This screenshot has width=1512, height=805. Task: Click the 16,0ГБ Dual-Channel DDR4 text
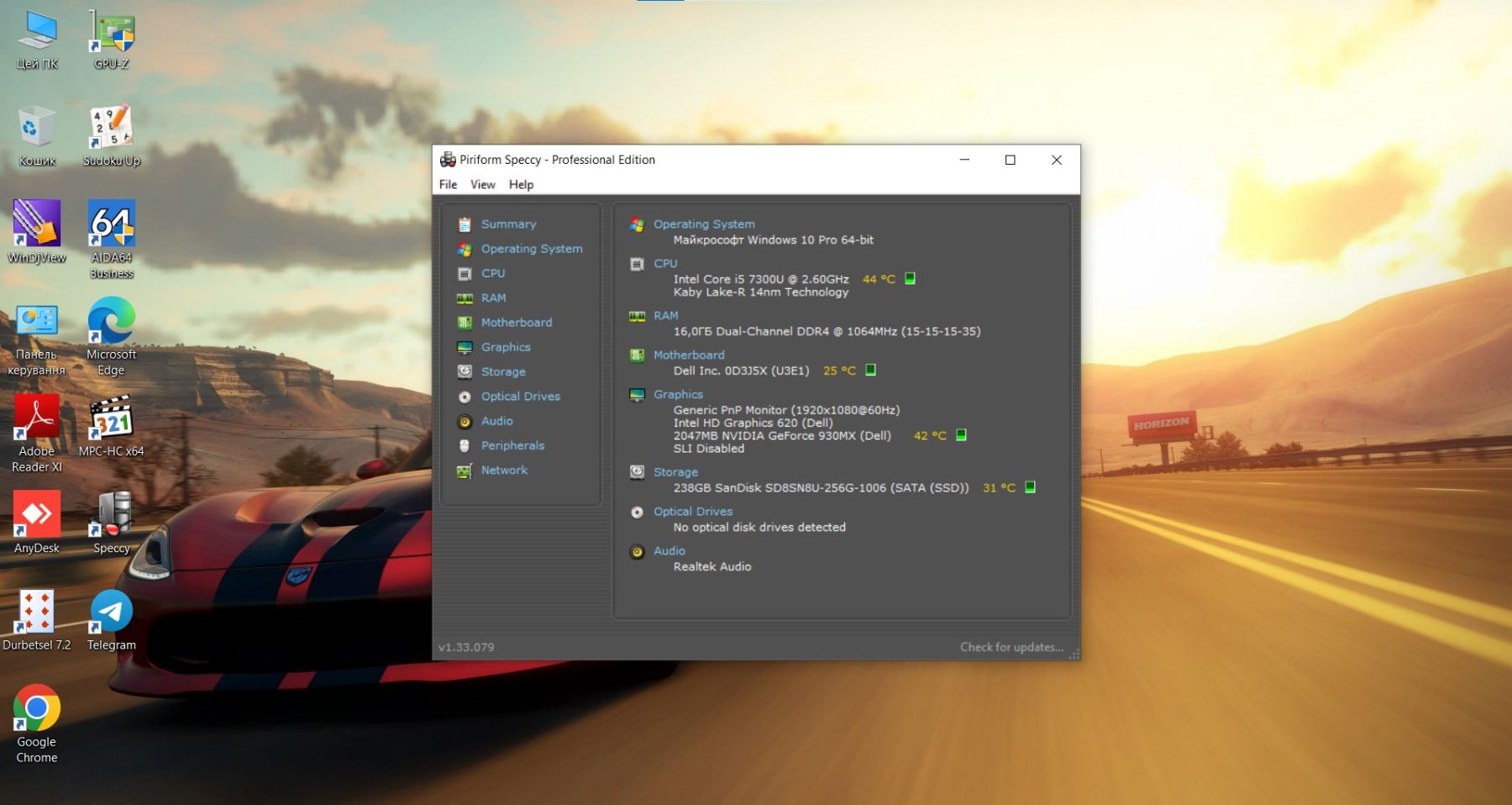[827, 331]
